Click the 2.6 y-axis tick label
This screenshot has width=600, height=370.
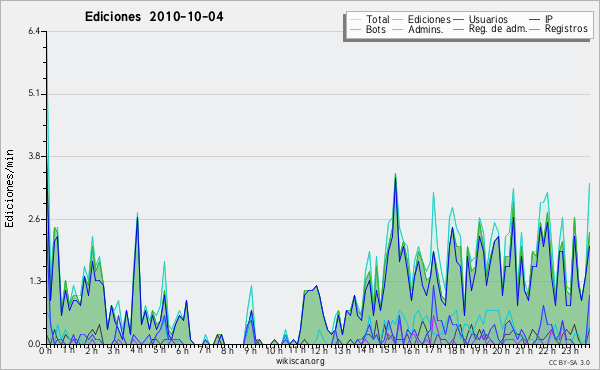(34, 219)
